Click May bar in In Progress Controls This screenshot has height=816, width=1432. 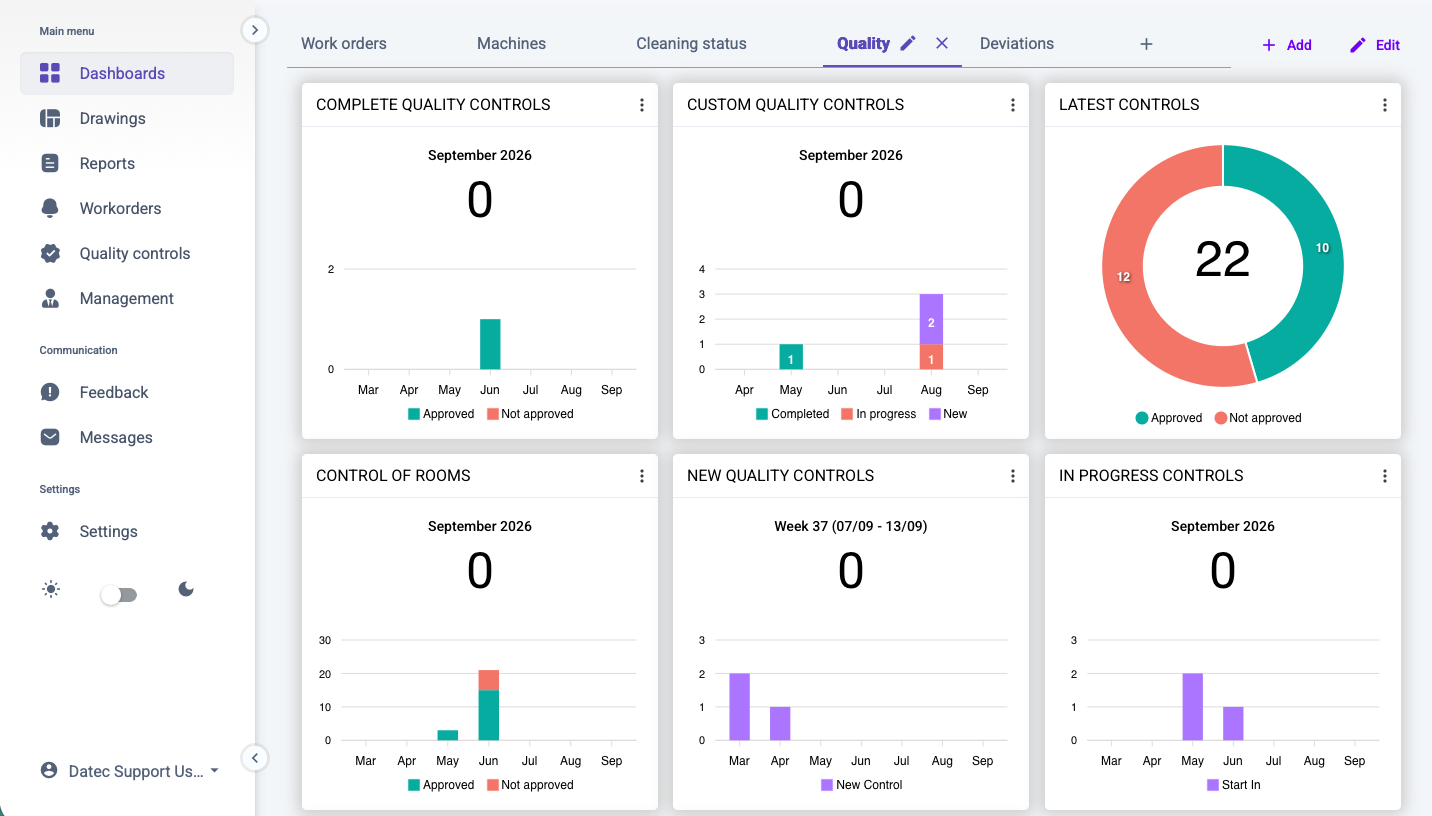pos(1193,707)
